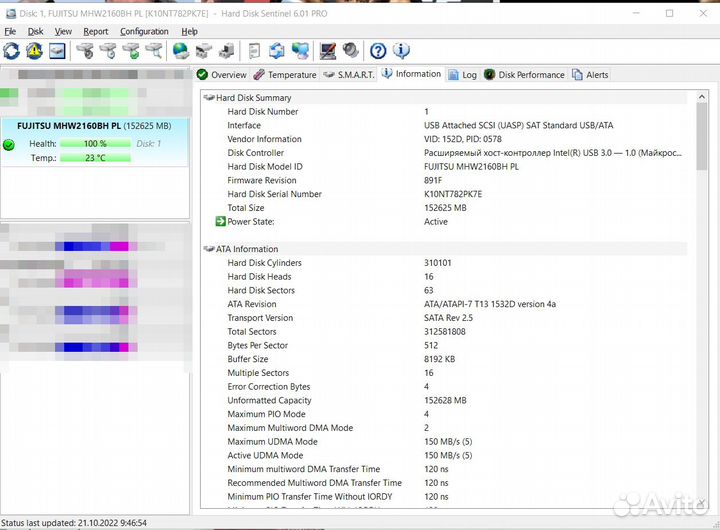Click the VID: 152D, PID: 0578 value
The image size is (720, 530).
[x=462, y=139]
